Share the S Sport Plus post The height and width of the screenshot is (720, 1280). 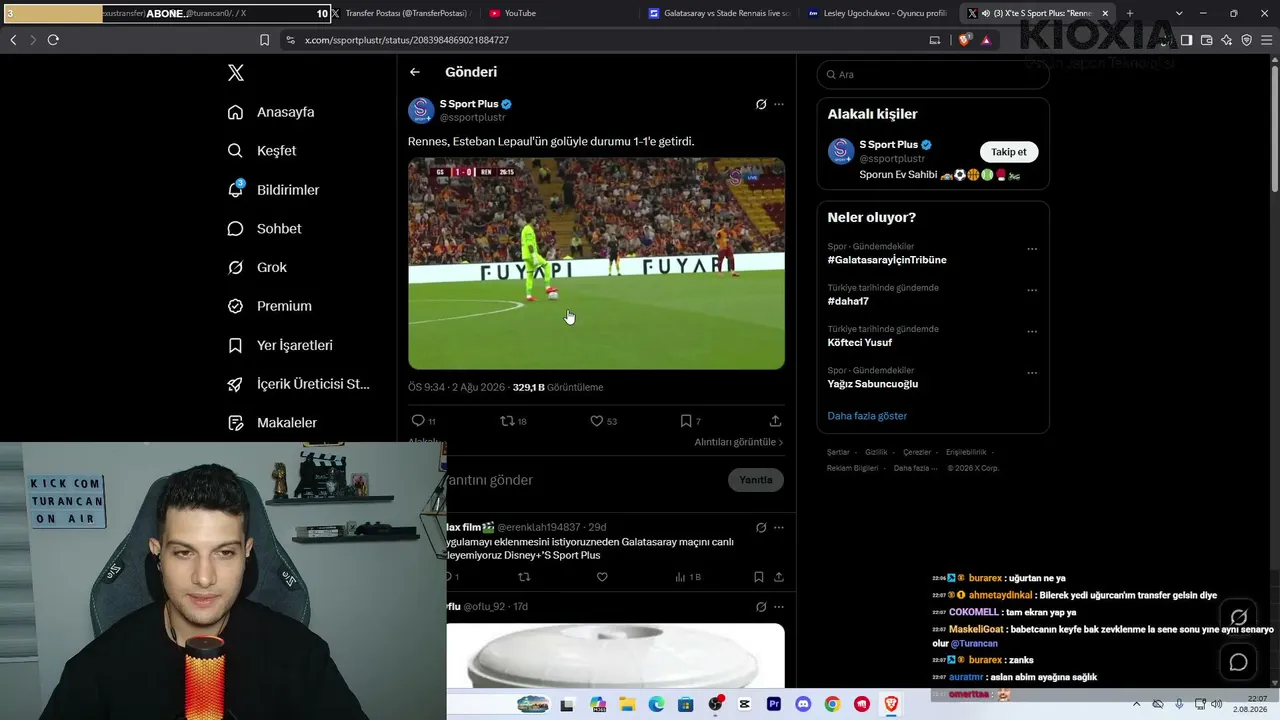(775, 421)
